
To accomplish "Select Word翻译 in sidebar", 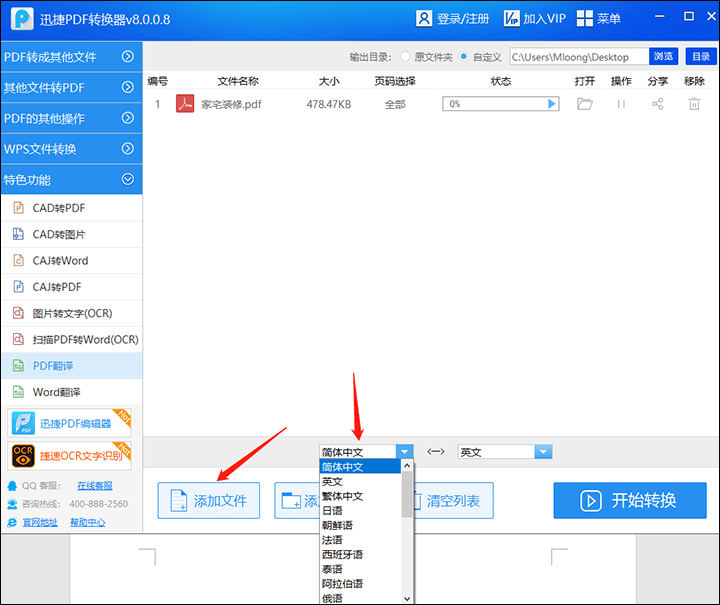I will point(72,392).
